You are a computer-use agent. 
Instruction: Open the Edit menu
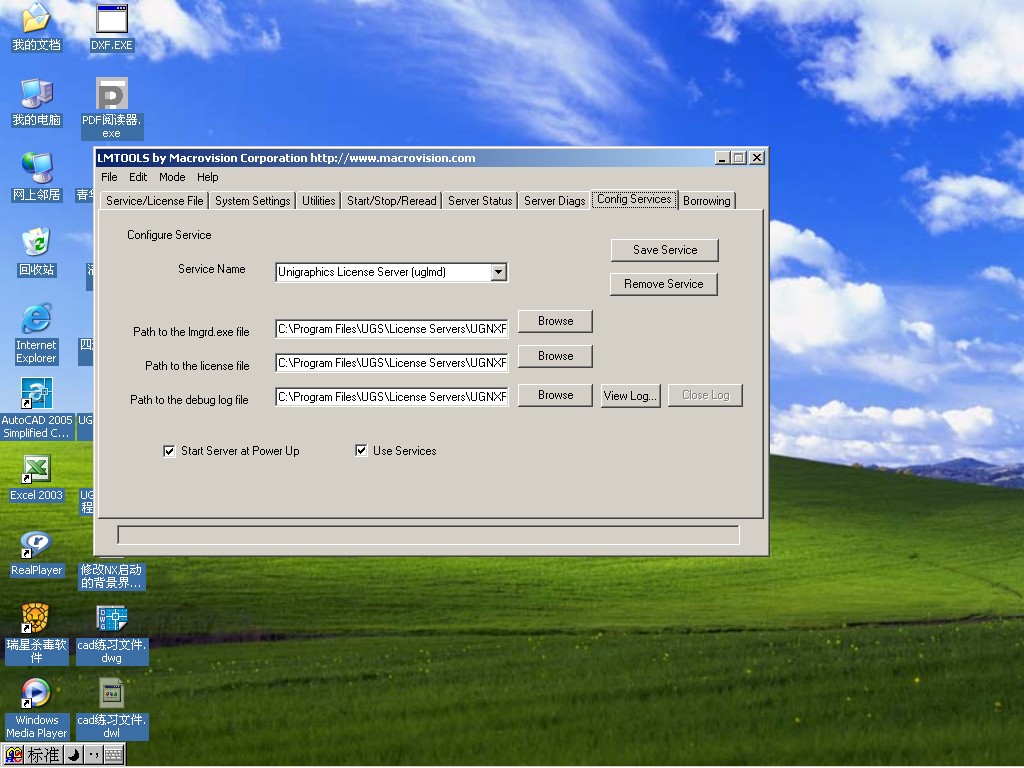coord(138,177)
